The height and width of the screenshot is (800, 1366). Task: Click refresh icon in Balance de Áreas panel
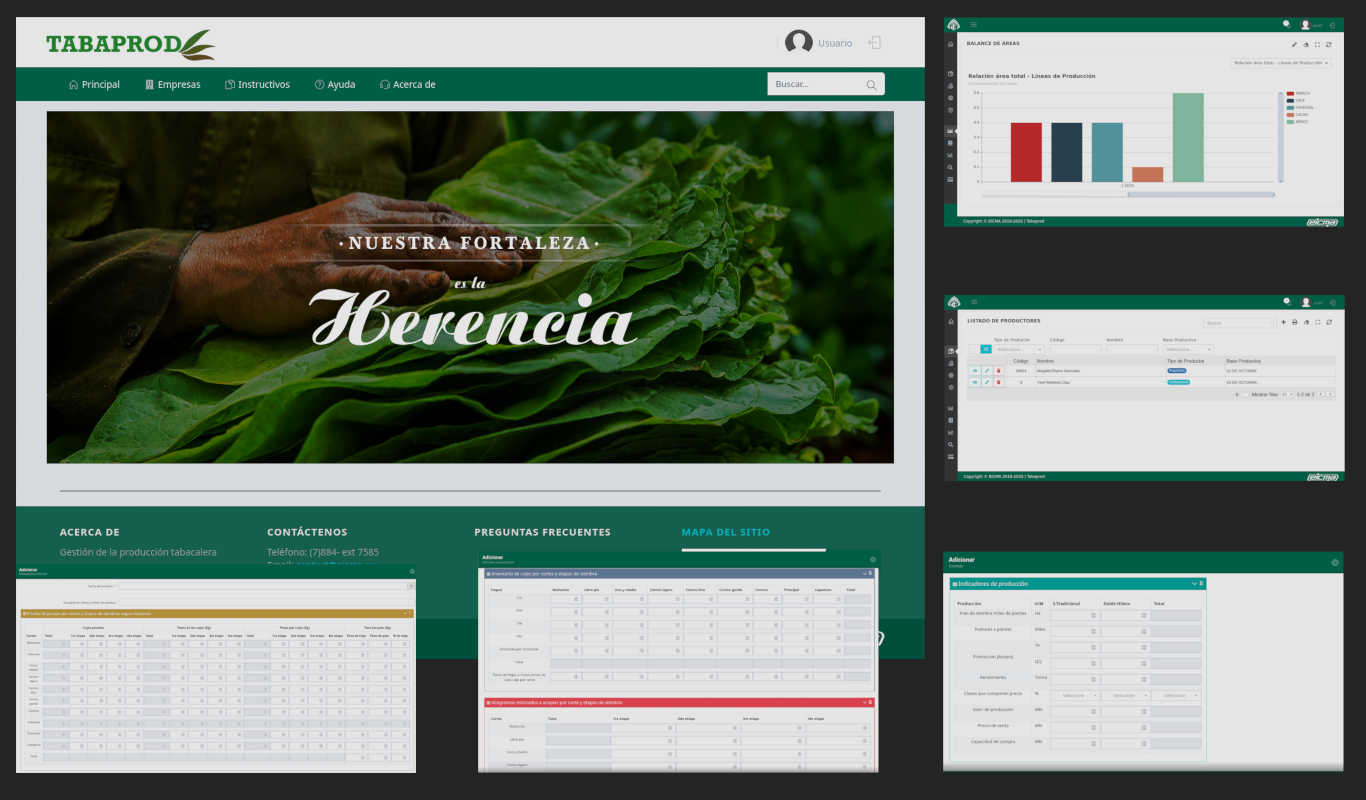click(1328, 44)
